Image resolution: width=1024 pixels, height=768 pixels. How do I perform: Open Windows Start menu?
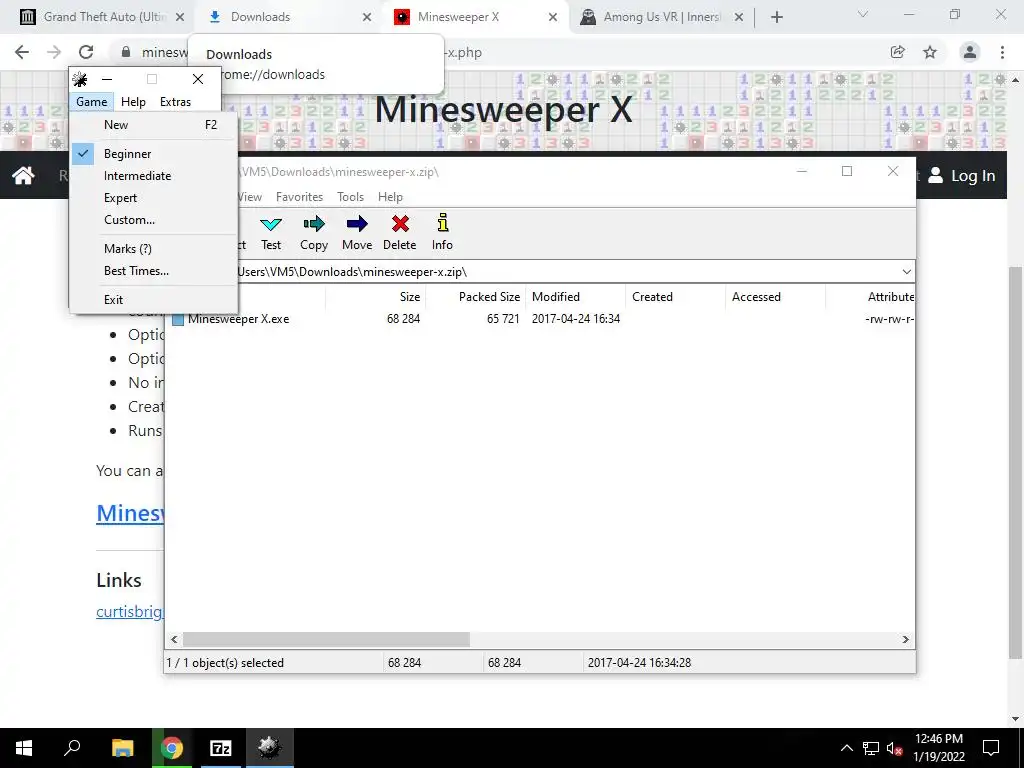[x=24, y=748]
